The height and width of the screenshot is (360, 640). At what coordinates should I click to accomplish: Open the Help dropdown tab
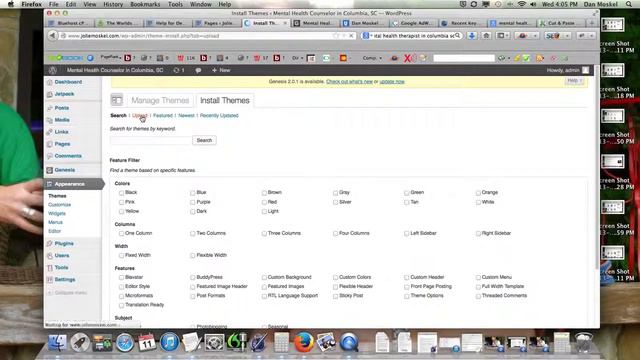(574, 81)
